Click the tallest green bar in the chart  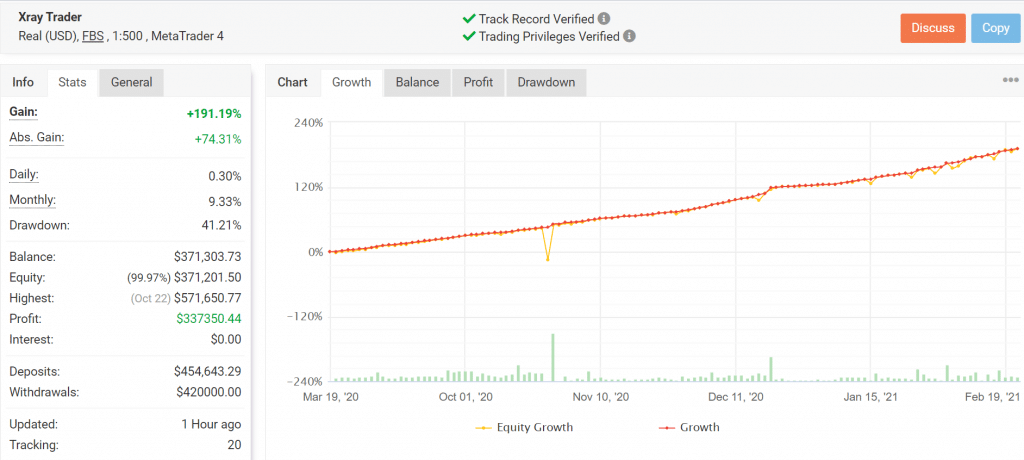552,357
